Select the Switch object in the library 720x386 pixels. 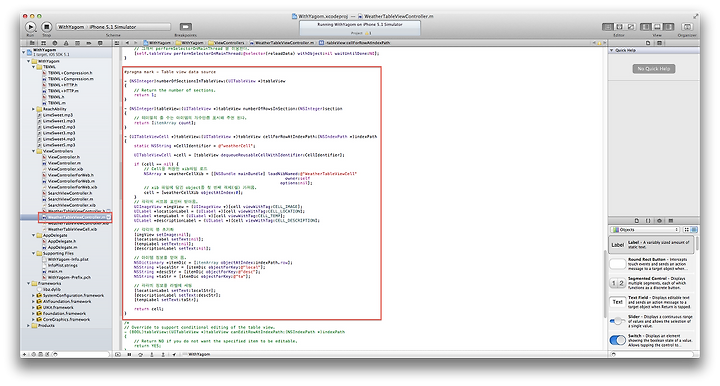coord(652,340)
